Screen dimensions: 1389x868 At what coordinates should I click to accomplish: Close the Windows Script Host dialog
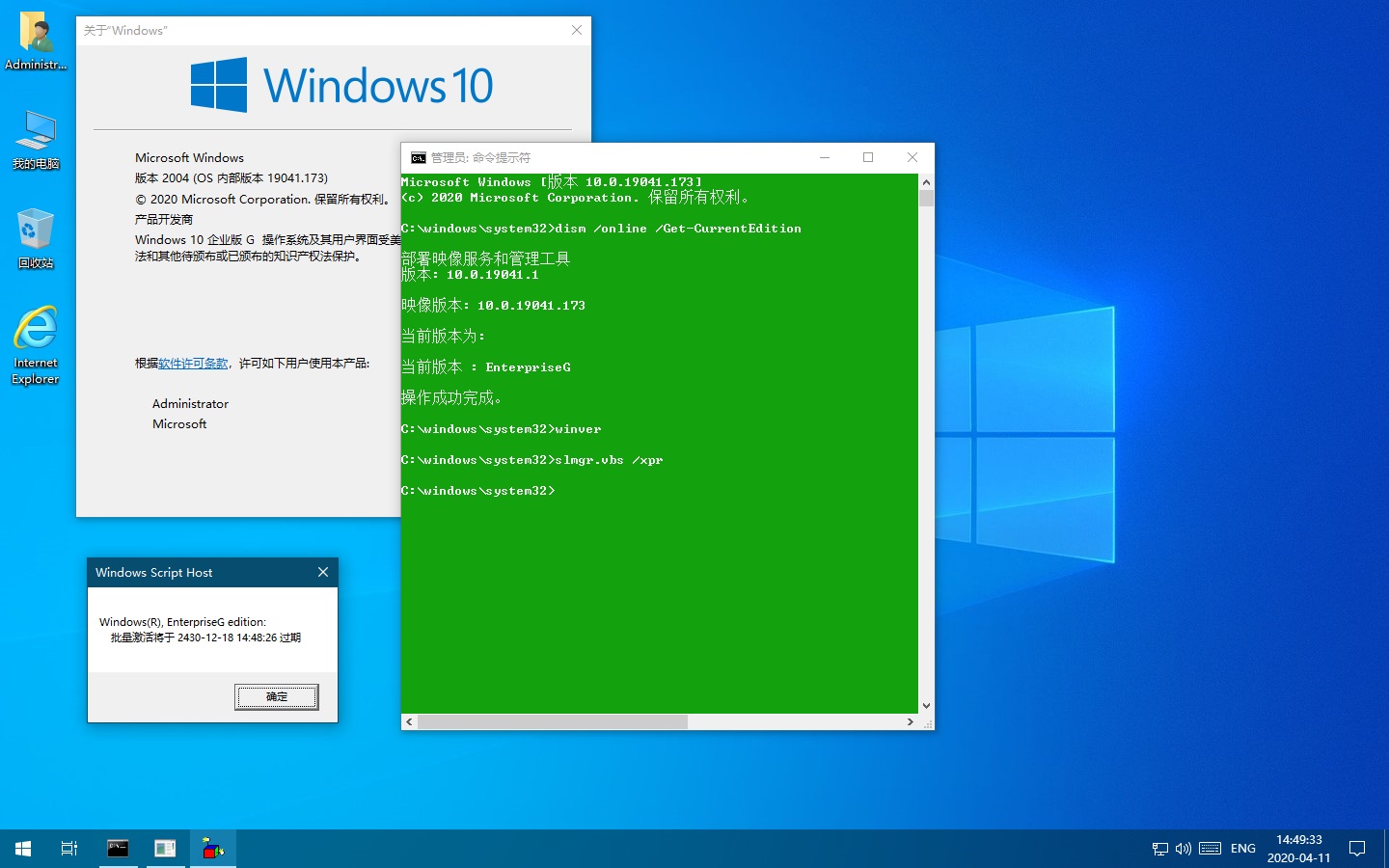pos(323,572)
